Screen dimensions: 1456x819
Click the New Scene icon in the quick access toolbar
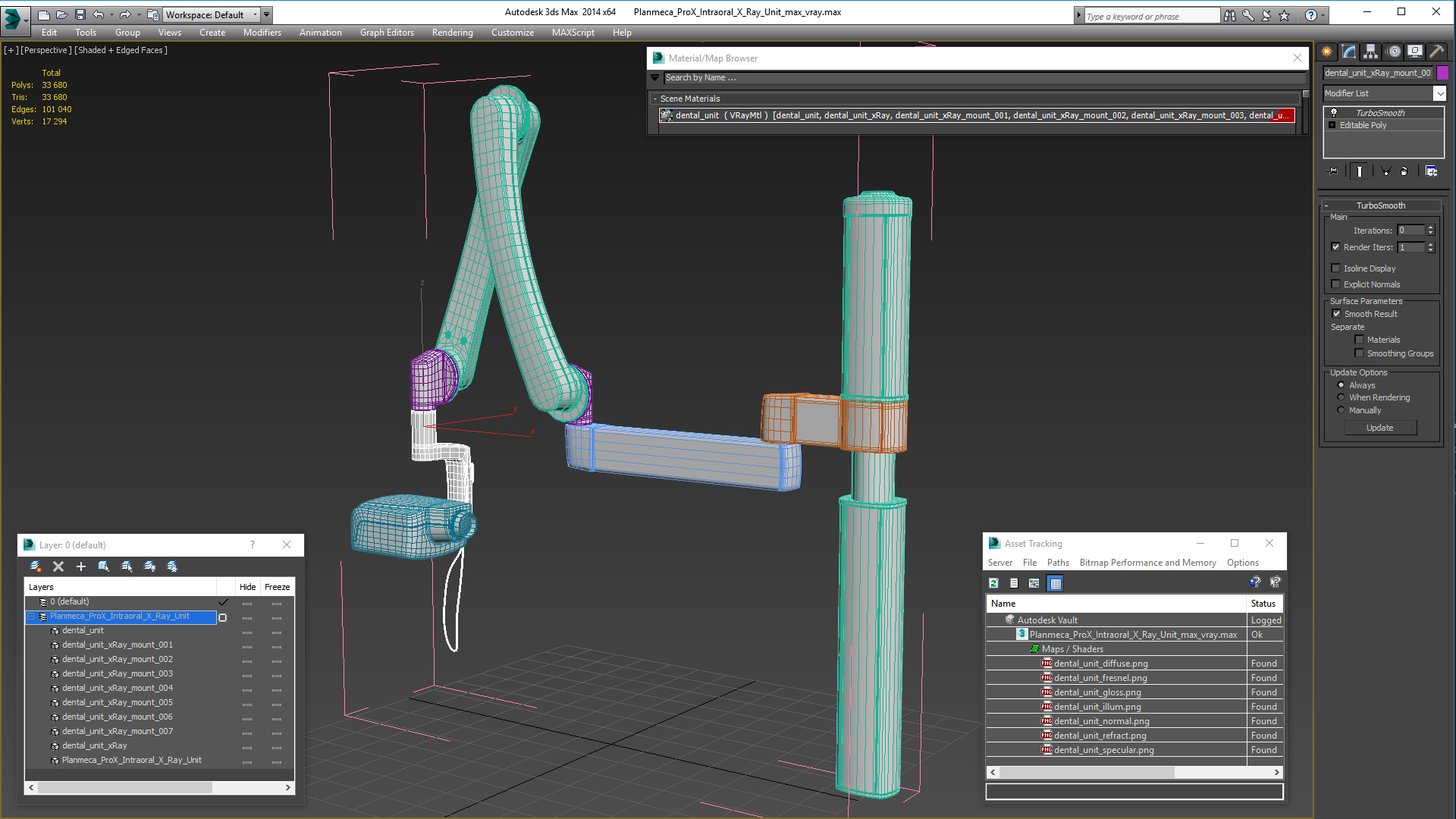point(43,14)
